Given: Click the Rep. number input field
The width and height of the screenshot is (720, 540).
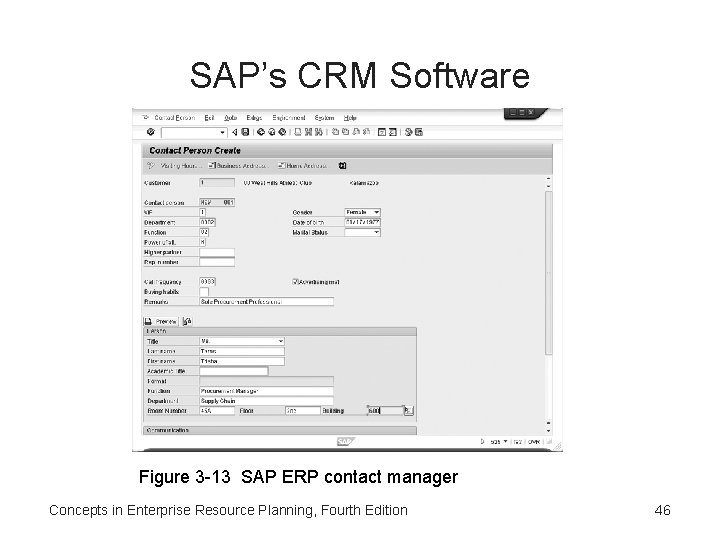Looking at the screenshot, I should pyautogui.click(x=217, y=262).
